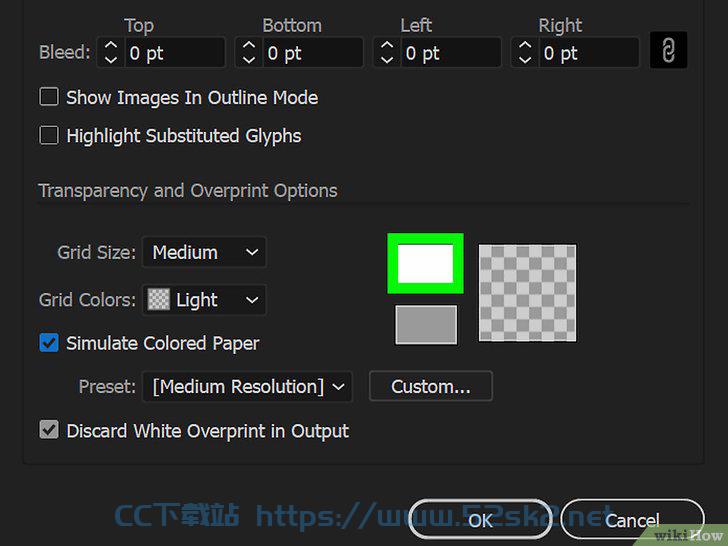Click the checkered icon in Grid Colors

click(159, 299)
